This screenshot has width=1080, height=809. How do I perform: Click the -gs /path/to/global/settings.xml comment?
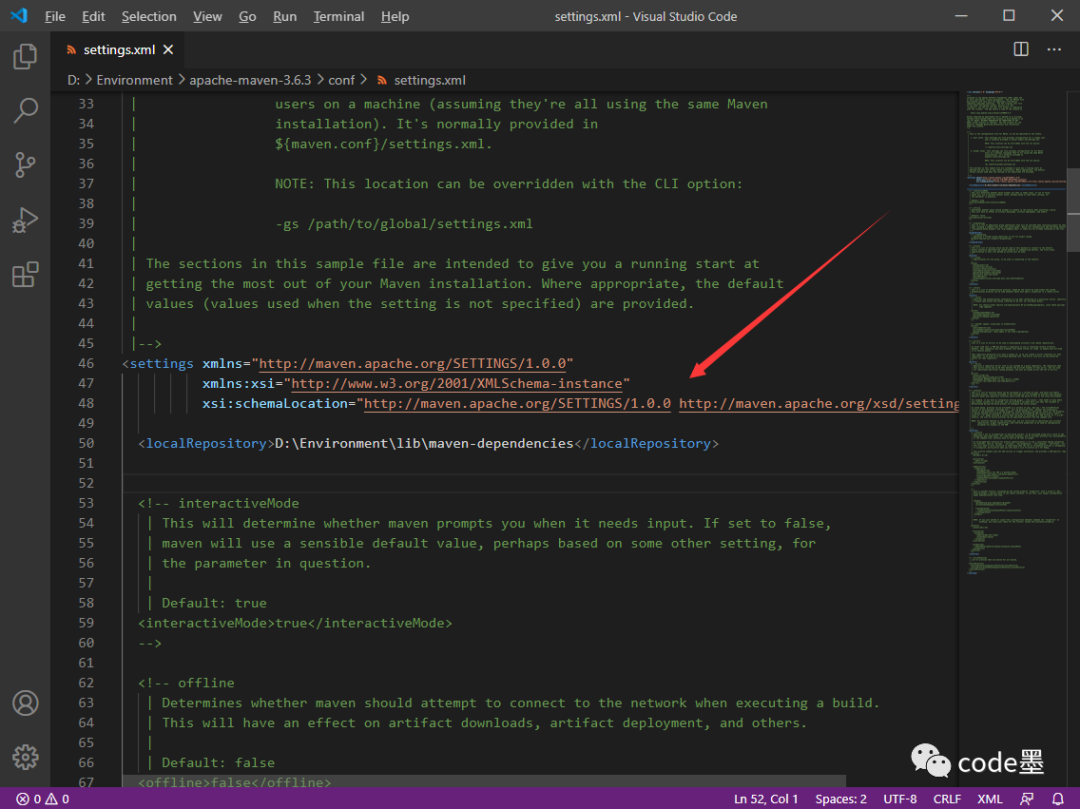coord(404,224)
